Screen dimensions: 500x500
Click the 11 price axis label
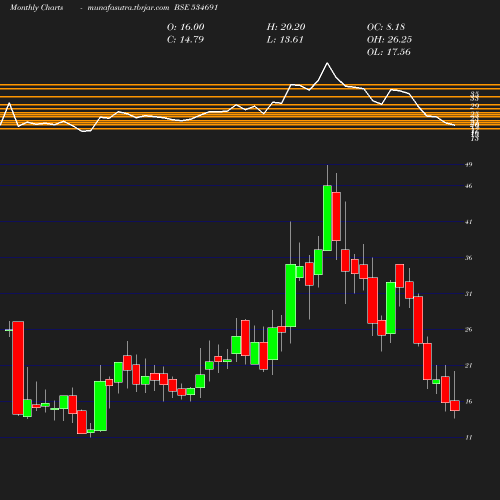pos(469,437)
